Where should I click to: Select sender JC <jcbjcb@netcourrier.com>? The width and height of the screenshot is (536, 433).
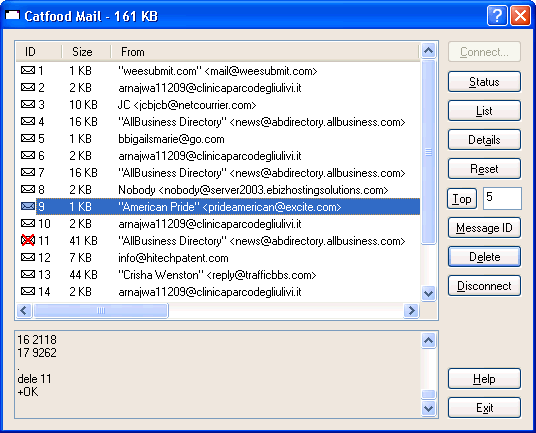pyautogui.click(x=187, y=105)
